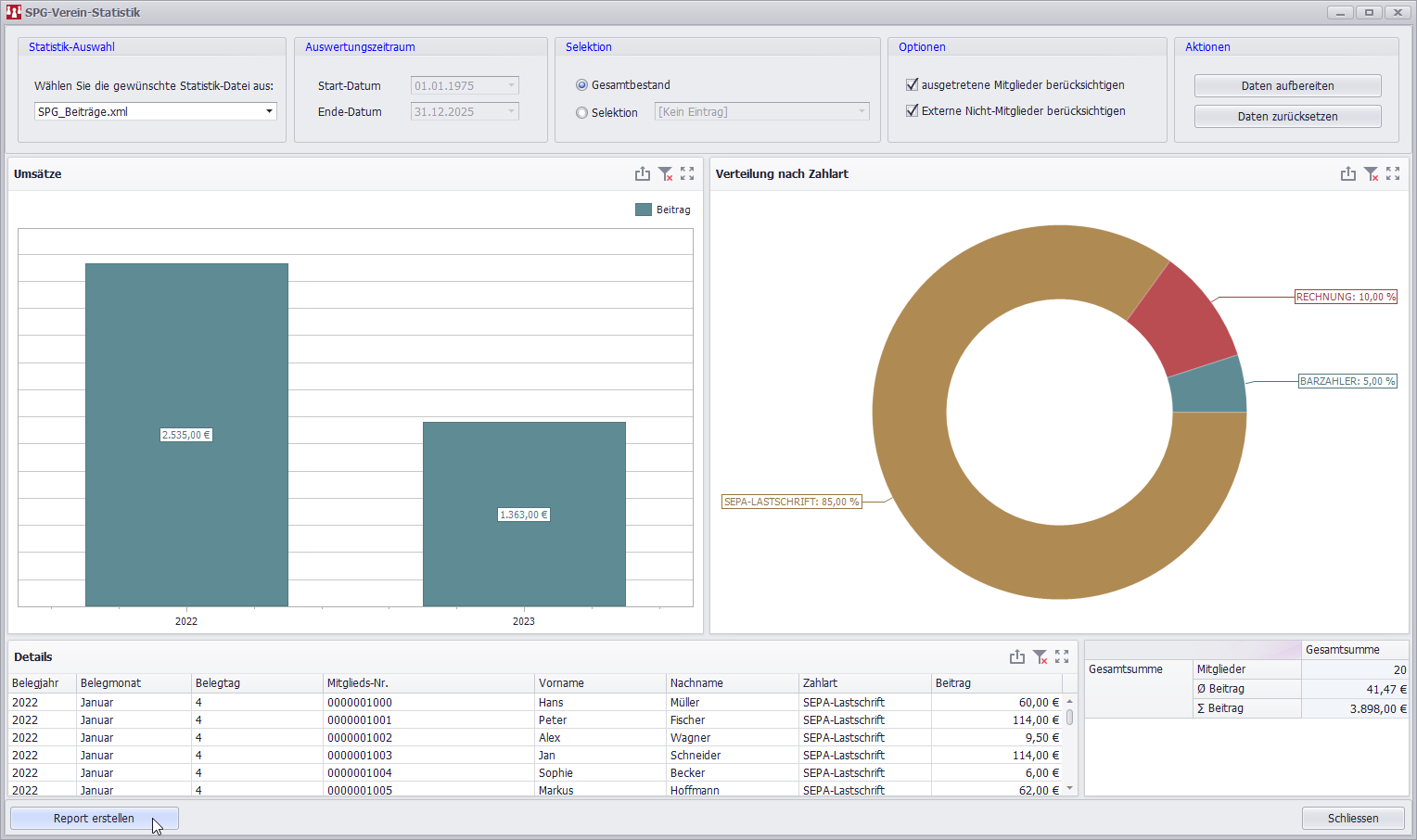Export the Verteilung nach Zahlart chart
Viewport: 1417px width, 840px height.
coord(1347,173)
